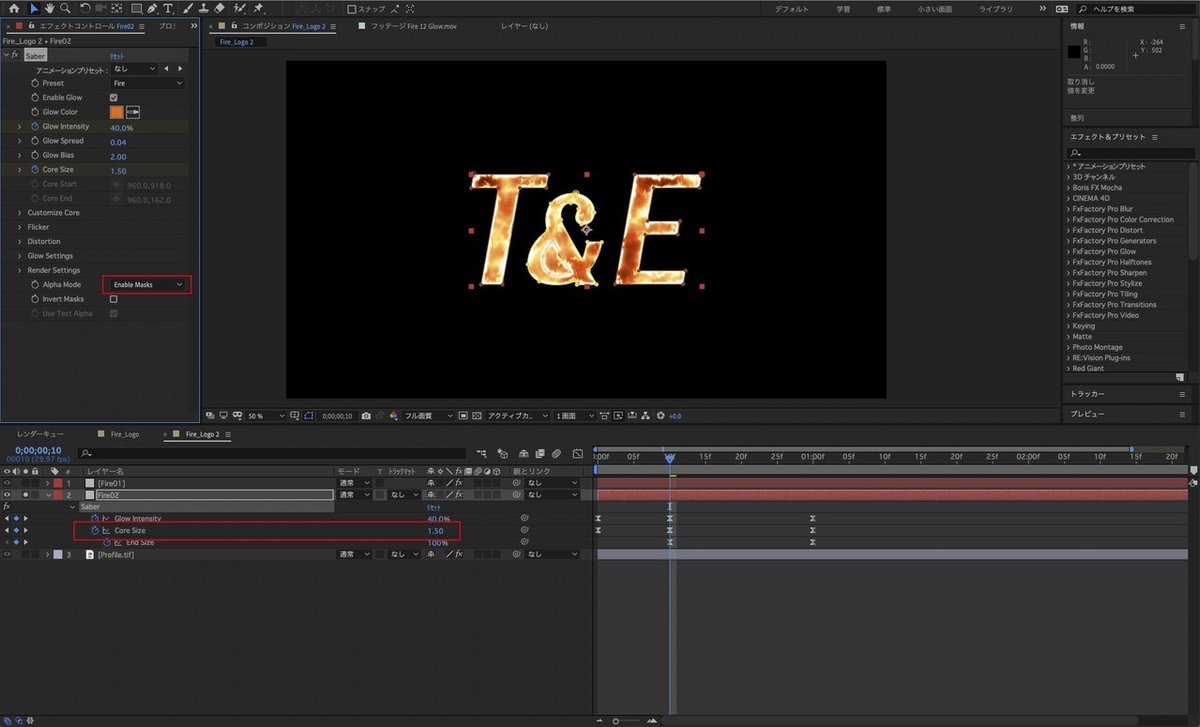
Task: Select the Rectangle shape tool
Action: [x=136, y=8]
